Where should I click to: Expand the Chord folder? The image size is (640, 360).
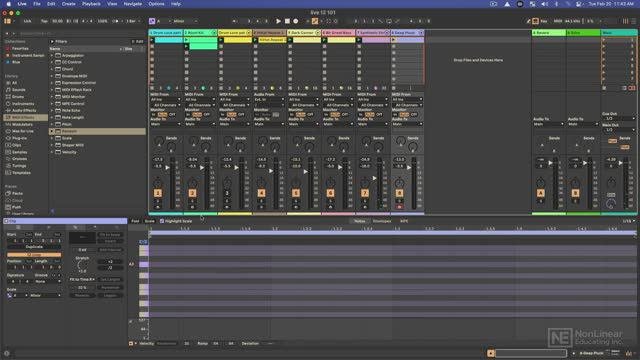[52, 69]
